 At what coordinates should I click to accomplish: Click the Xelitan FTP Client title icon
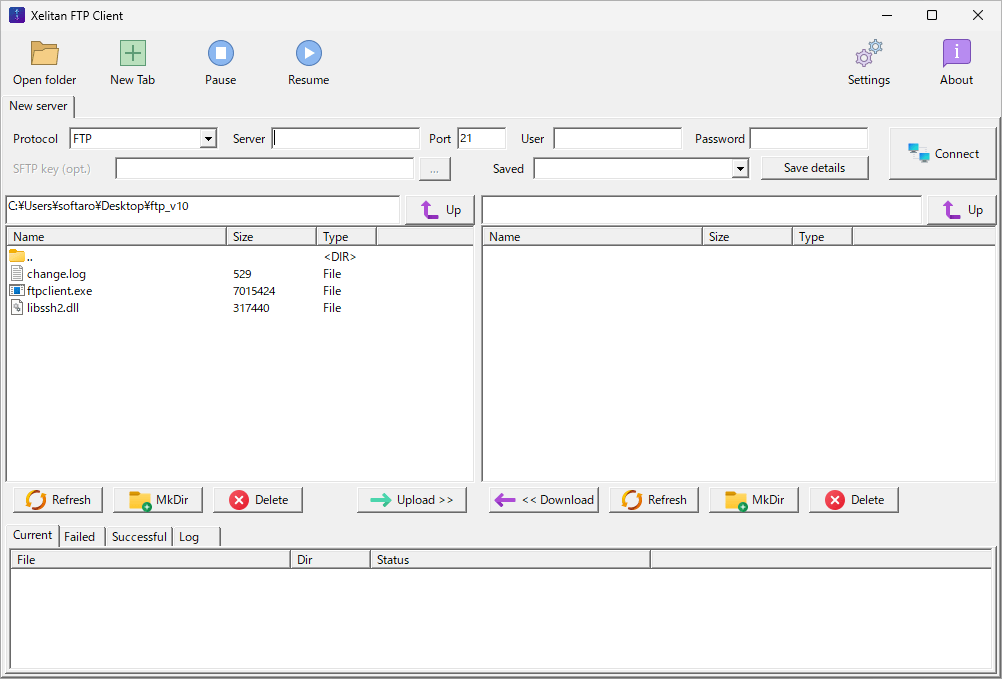pyautogui.click(x=17, y=15)
